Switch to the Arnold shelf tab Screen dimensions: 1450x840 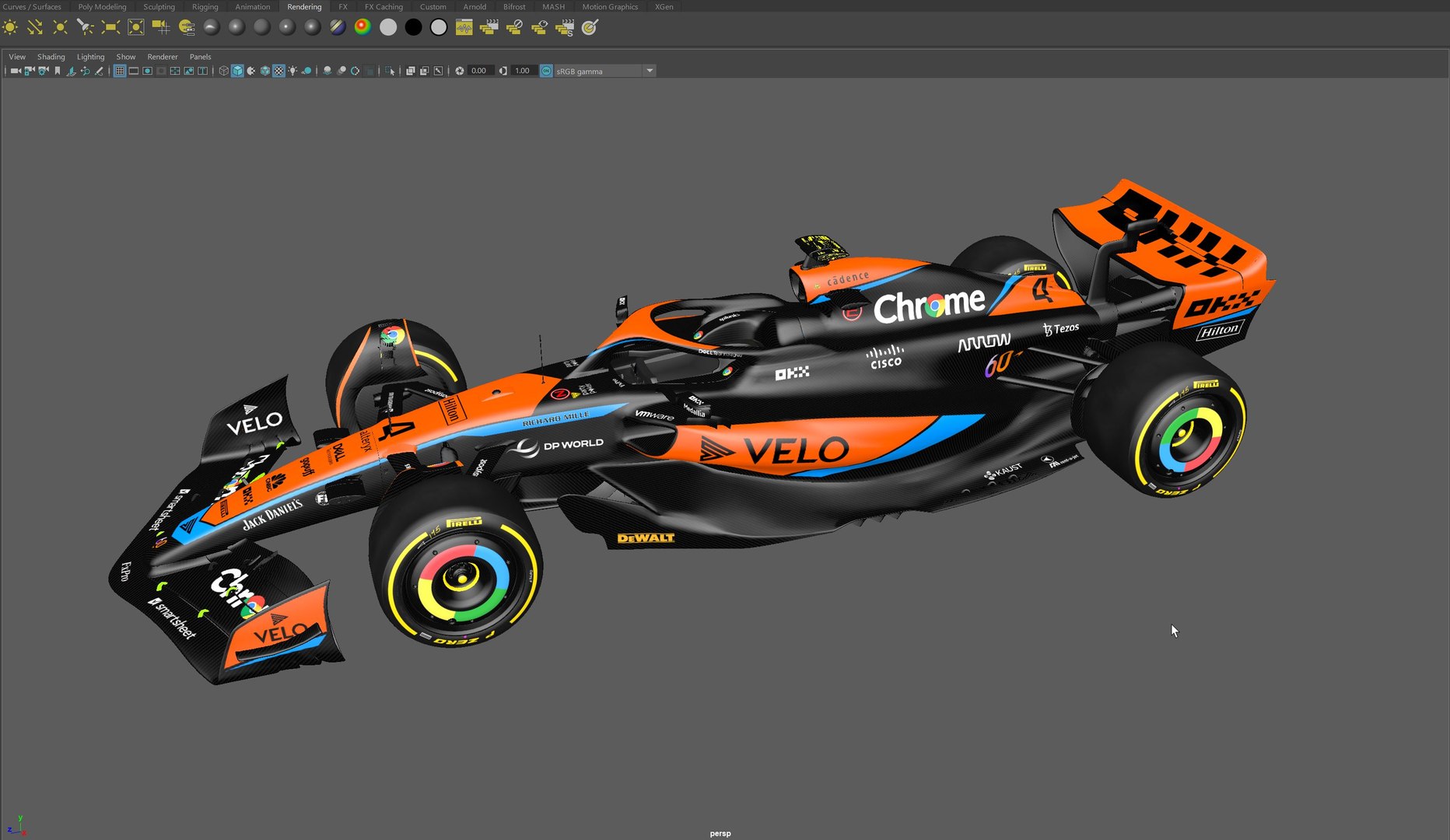click(x=475, y=6)
